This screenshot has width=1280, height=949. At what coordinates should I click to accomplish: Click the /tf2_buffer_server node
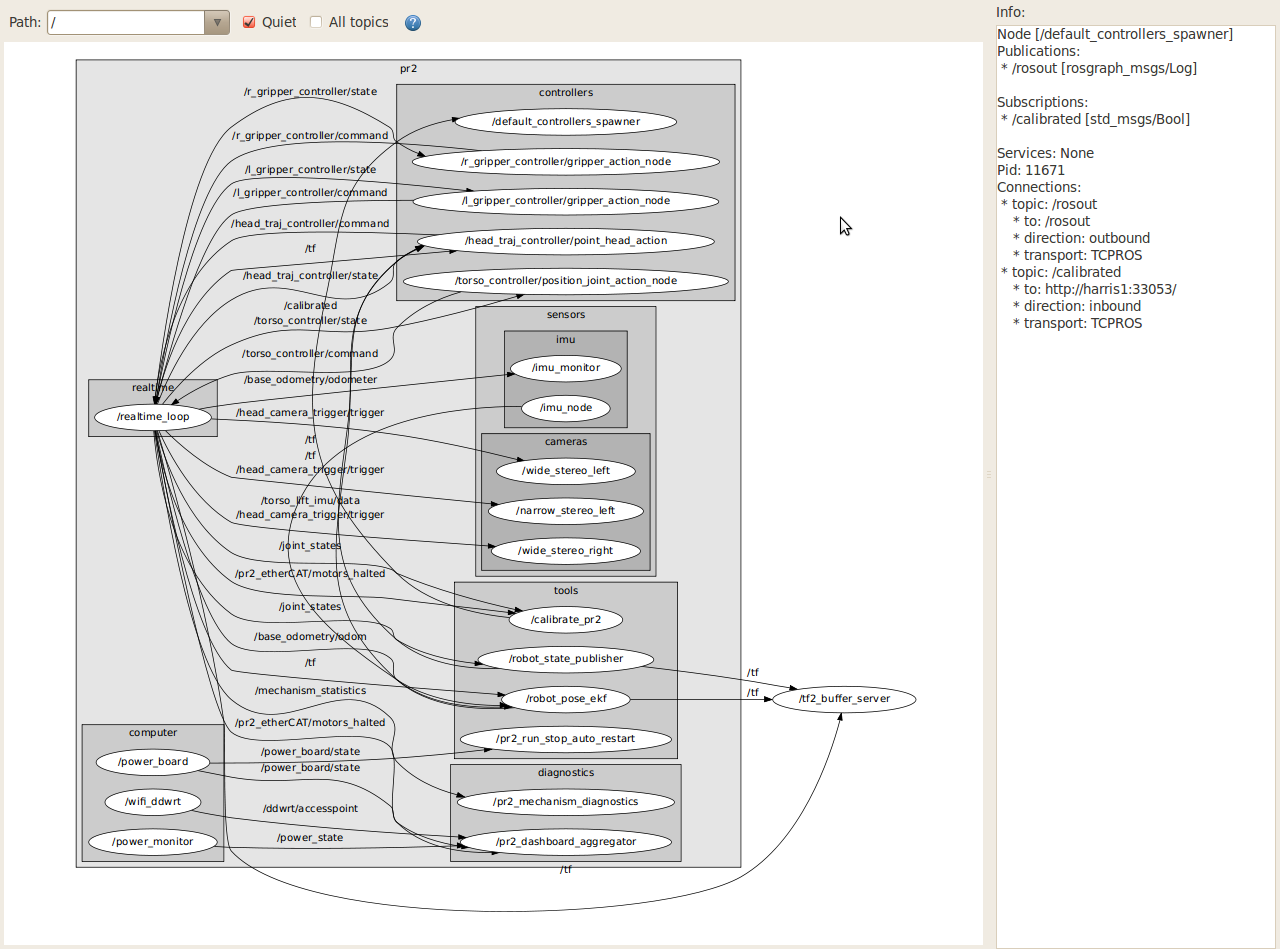[x=844, y=699]
